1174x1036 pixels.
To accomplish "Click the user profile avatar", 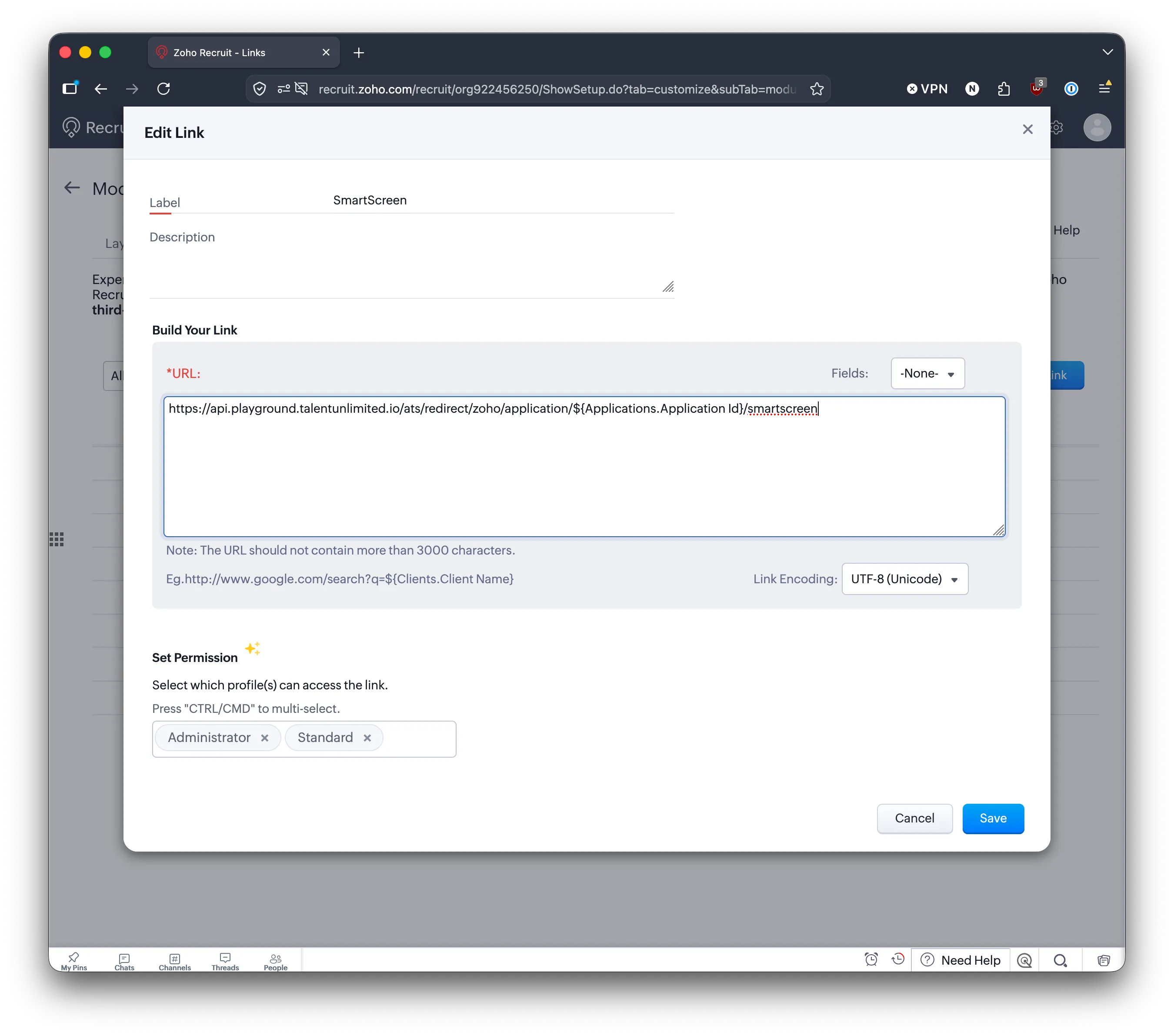I will click(1097, 127).
